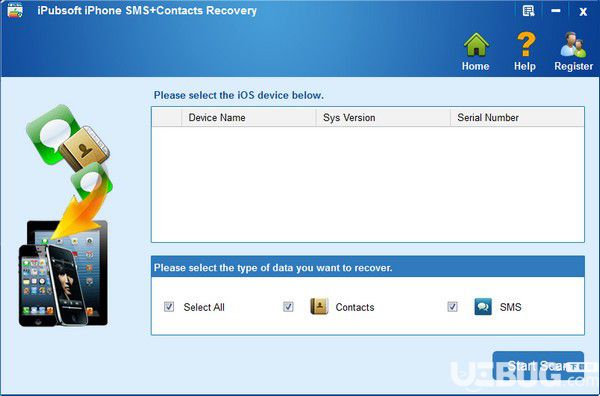Uncheck the Contacts checkbox
The width and height of the screenshot is (600, 396).
coord(288,306)
